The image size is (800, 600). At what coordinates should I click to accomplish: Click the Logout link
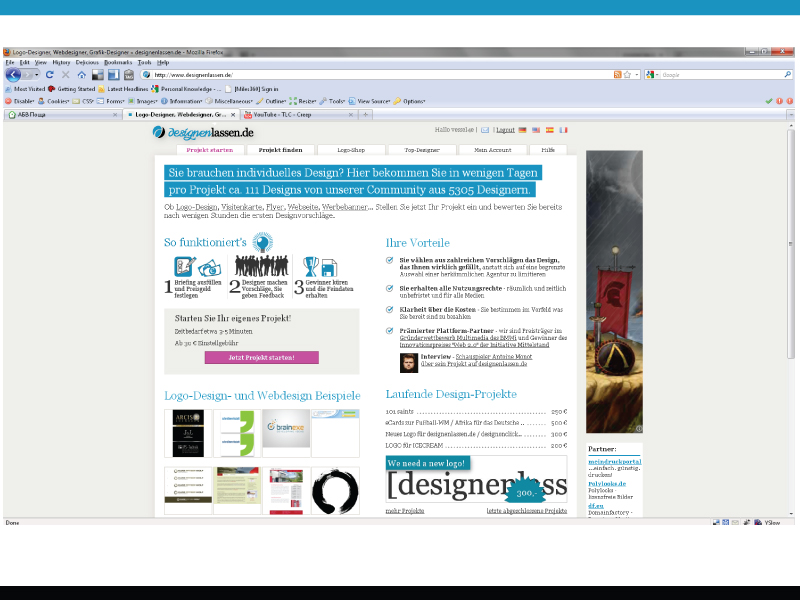coord(505,130)
